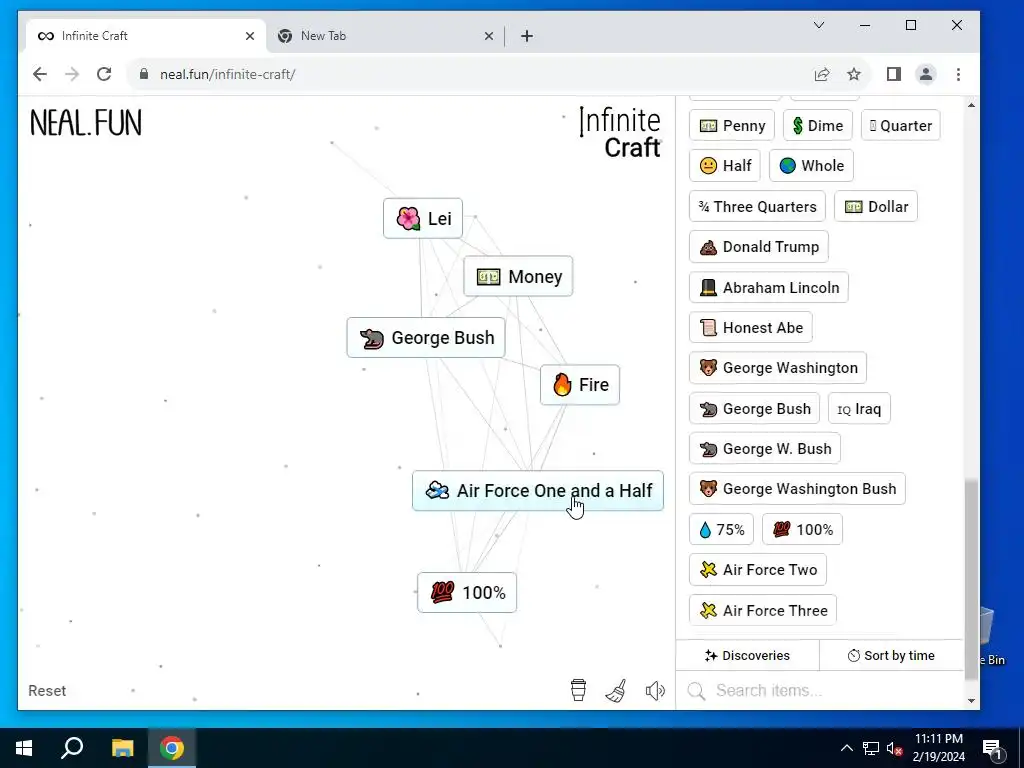Click the Fire element on canvas

[579, 385]
